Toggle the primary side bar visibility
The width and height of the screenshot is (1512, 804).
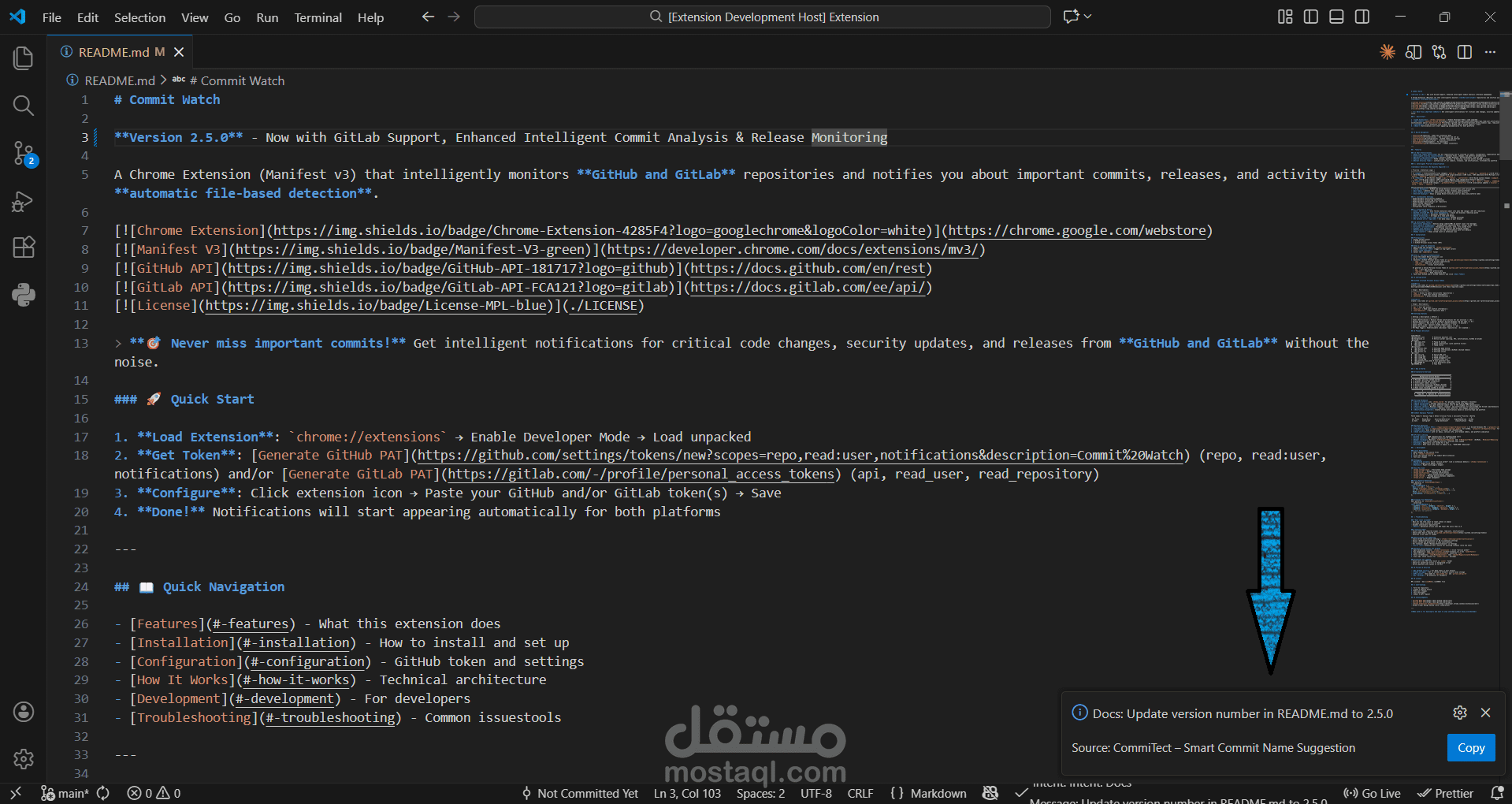pos(1311,17)
